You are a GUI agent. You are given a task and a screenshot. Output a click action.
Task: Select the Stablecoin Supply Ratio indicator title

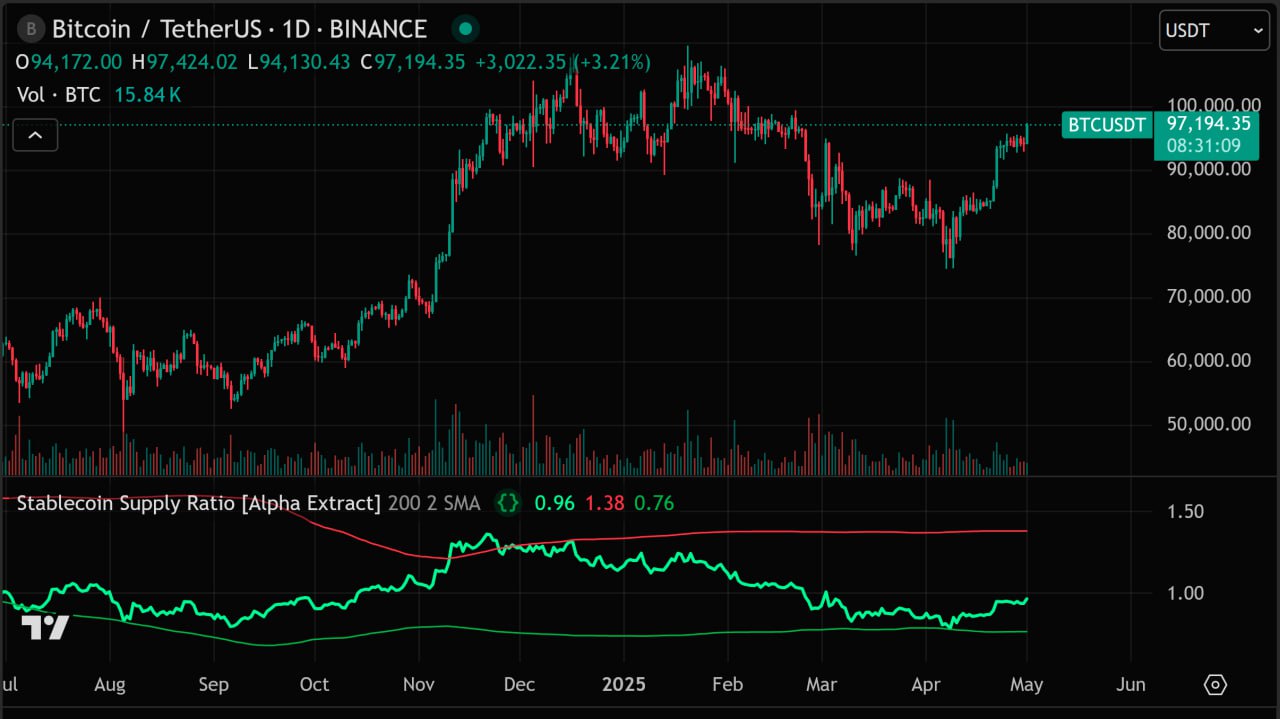(x=199, y=503)
